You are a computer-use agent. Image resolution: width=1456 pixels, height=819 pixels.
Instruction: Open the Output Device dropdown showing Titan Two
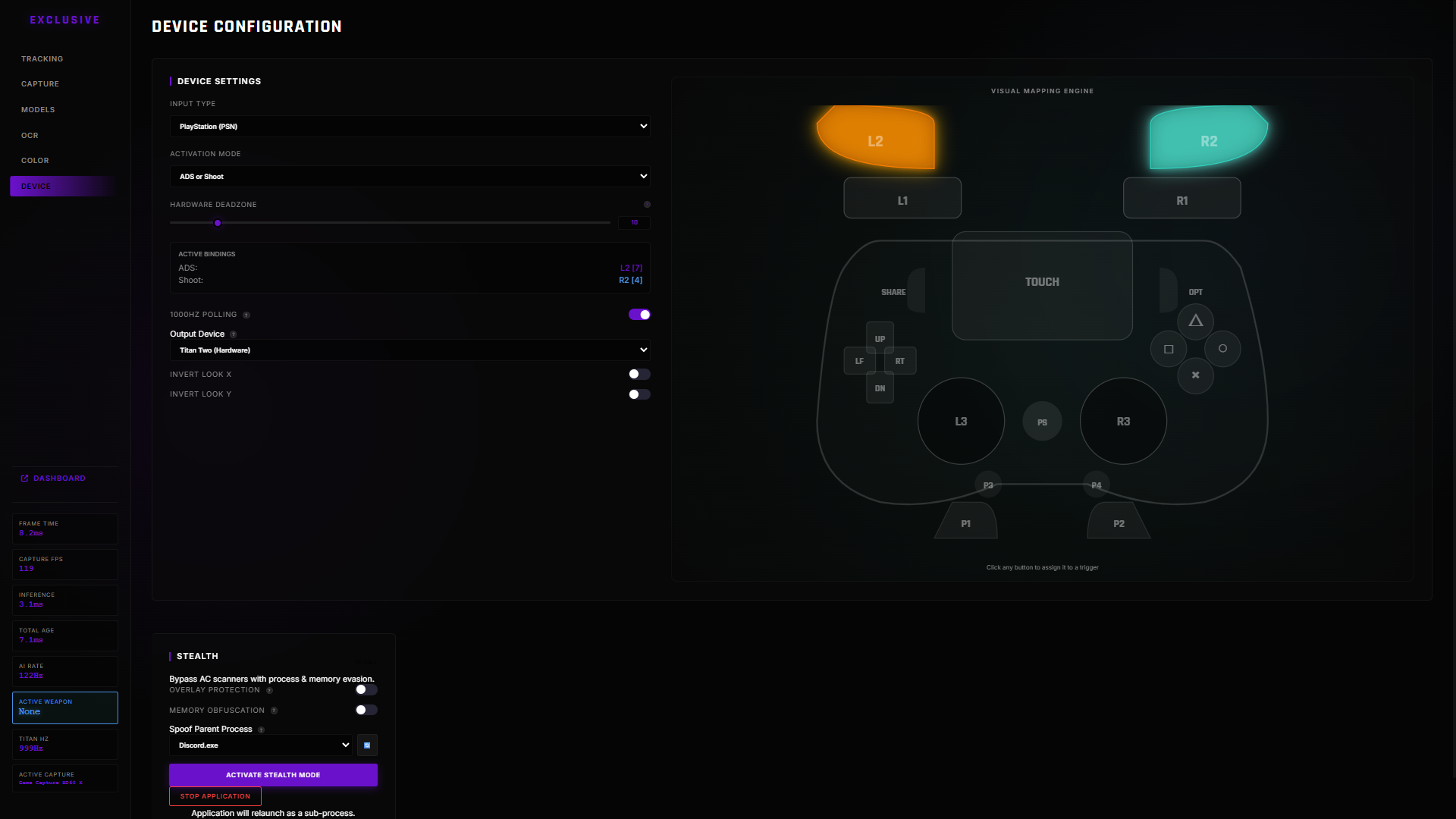pyautogui.click(x=409, y=350)
